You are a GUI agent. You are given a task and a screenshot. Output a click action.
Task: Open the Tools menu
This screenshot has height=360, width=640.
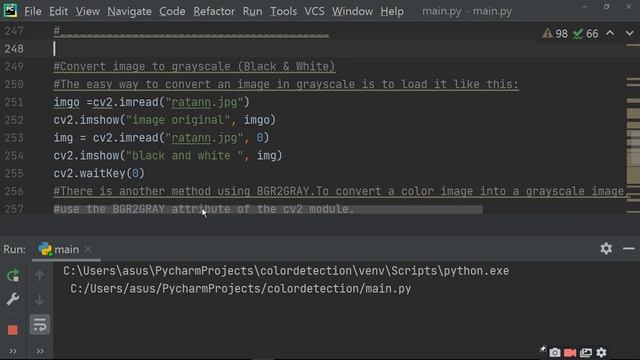[283, 11]
